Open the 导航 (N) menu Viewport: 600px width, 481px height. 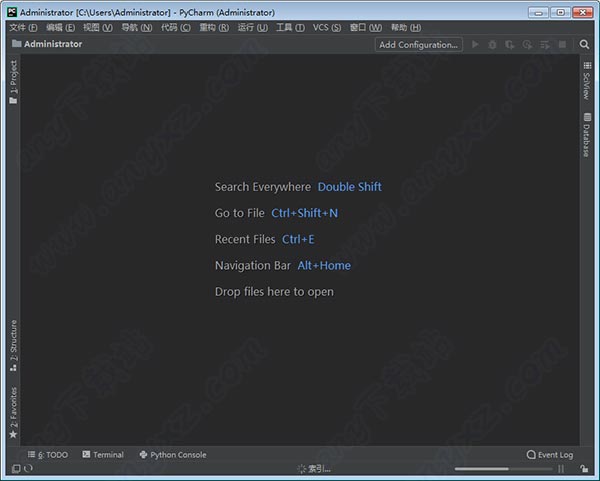click(x=137, y=28)
